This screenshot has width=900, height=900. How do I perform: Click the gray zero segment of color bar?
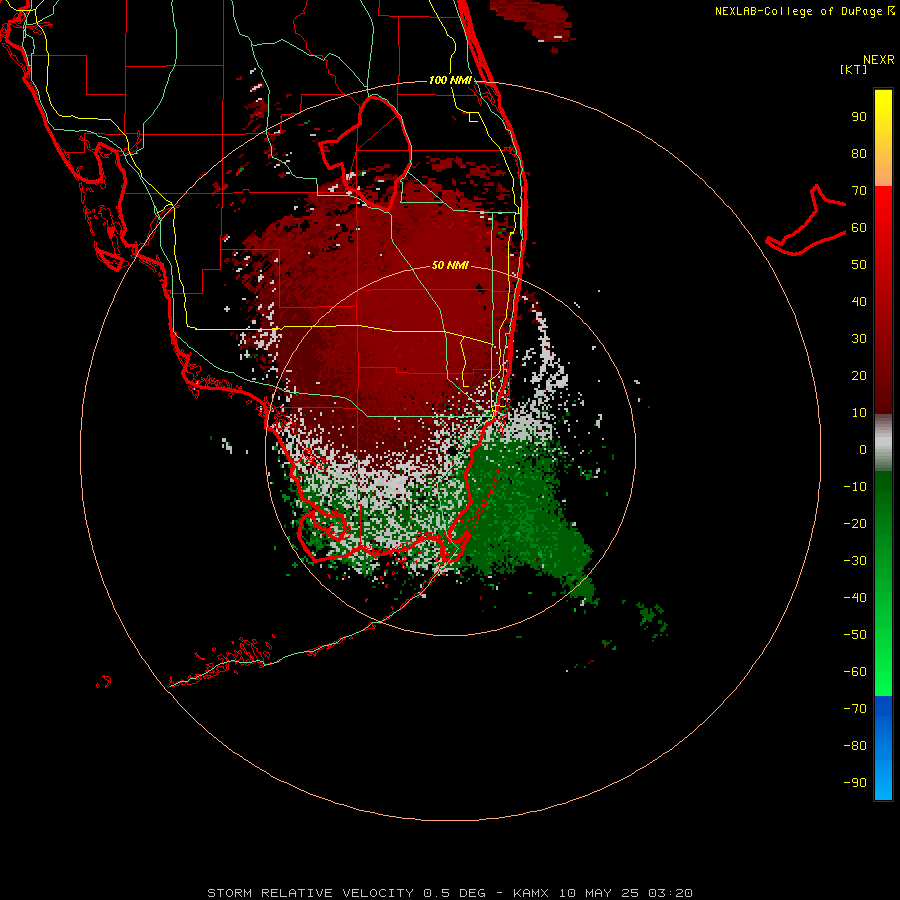883,443
